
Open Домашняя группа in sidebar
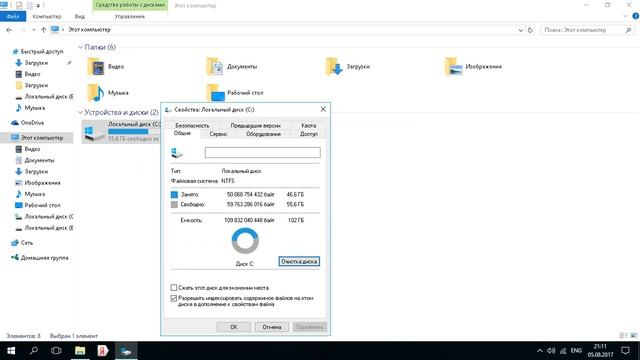click(40, 258)
